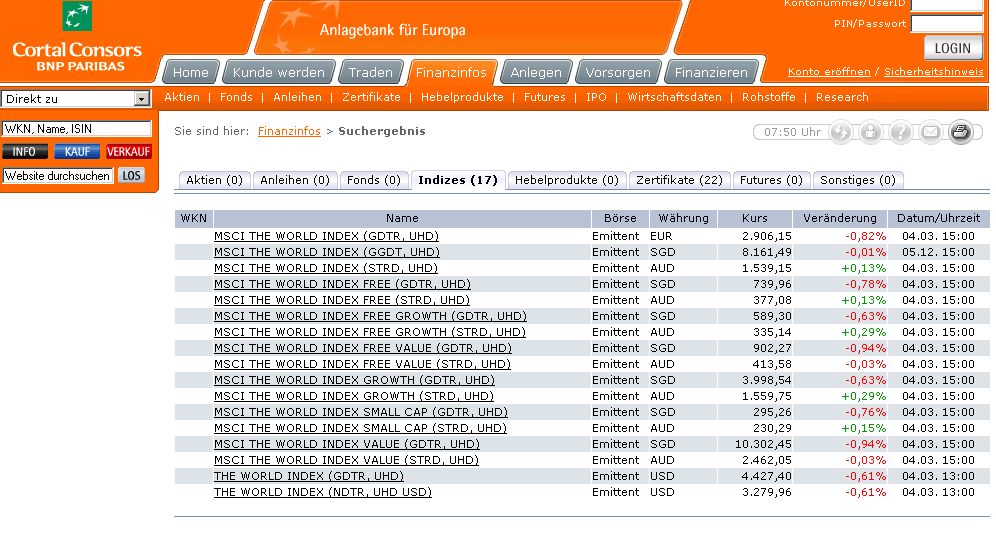
Task: Open the Finanzieren navigation tab
Action: pos(711,72)
